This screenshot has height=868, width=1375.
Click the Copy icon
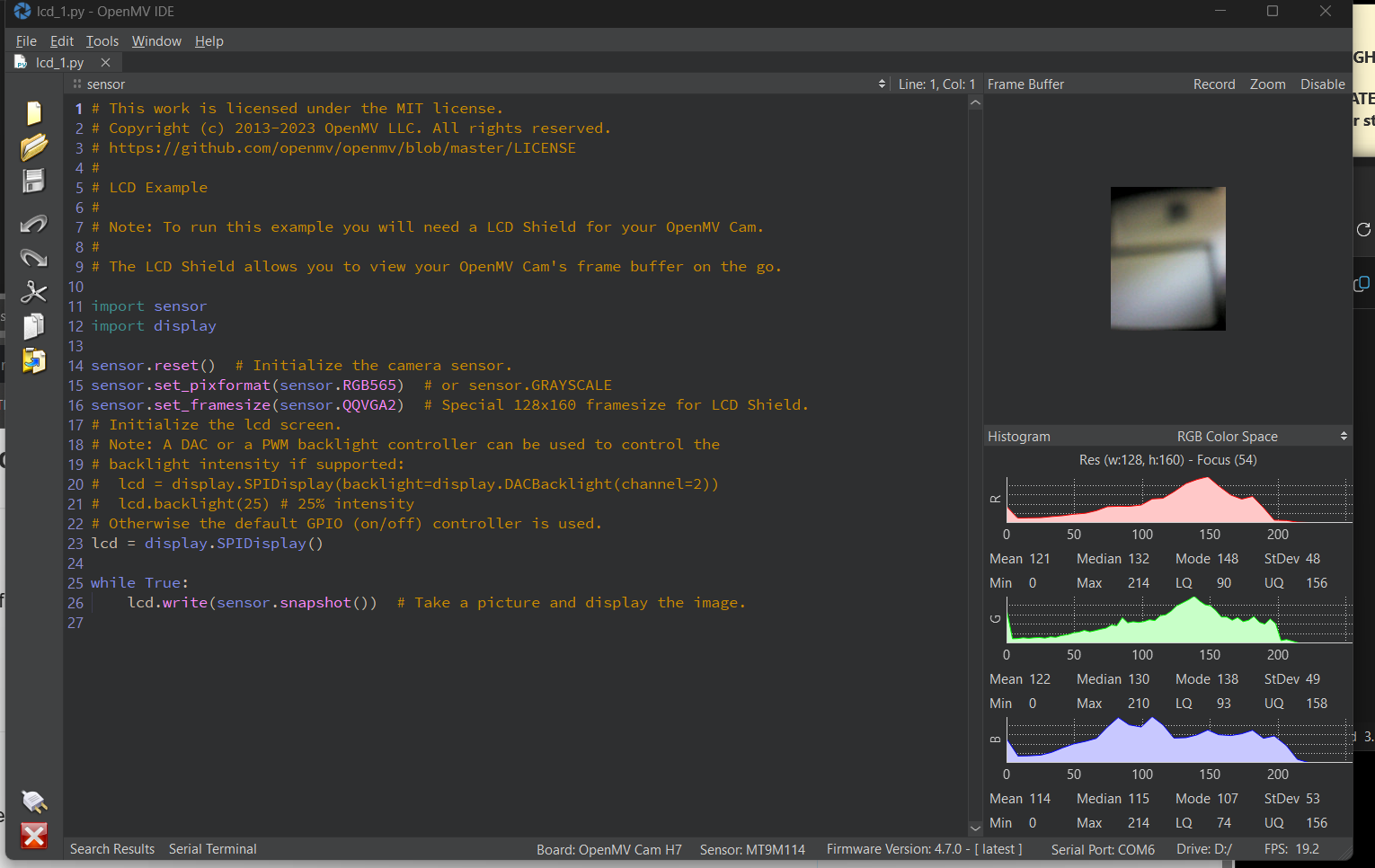tap(34, 326)
